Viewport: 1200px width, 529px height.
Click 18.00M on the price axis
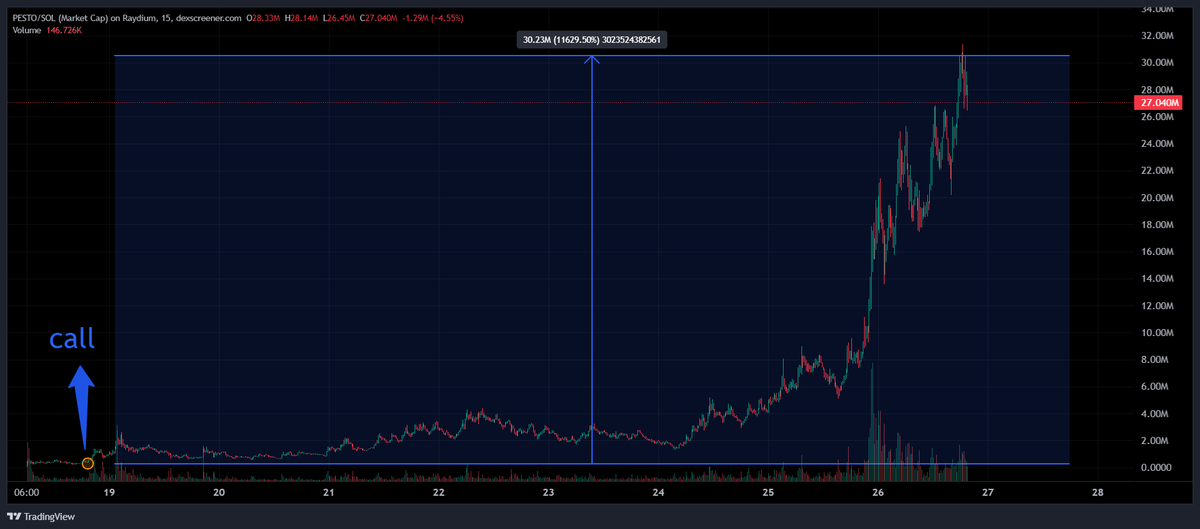click(x=1156, y=225)
